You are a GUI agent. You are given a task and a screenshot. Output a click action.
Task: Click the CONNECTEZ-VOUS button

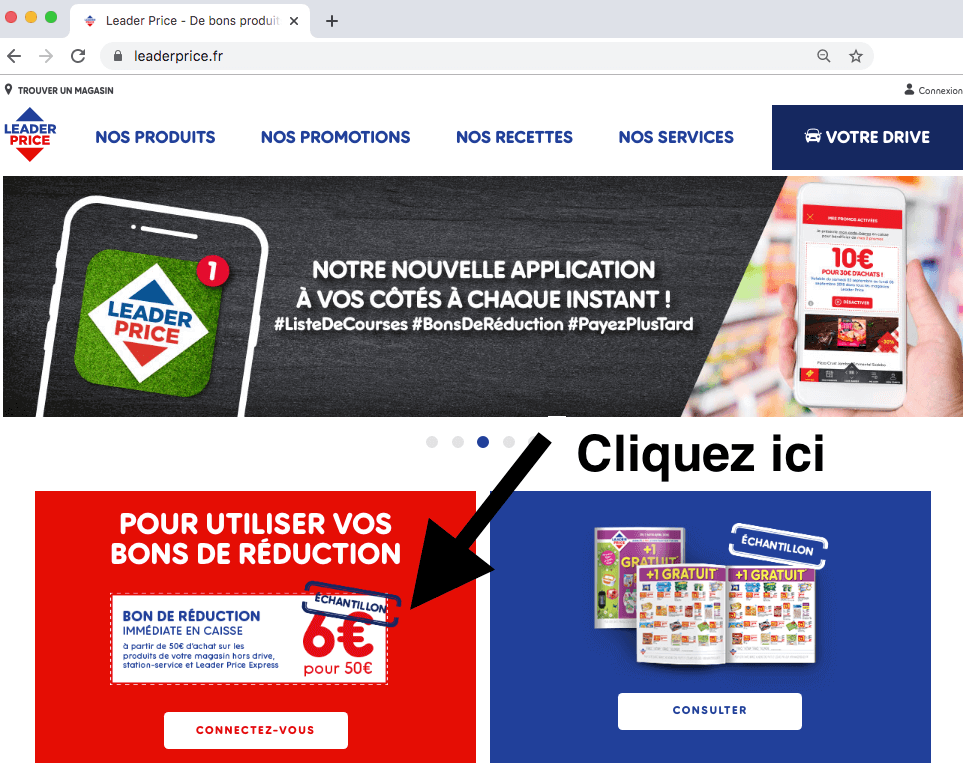click(255, 730)
